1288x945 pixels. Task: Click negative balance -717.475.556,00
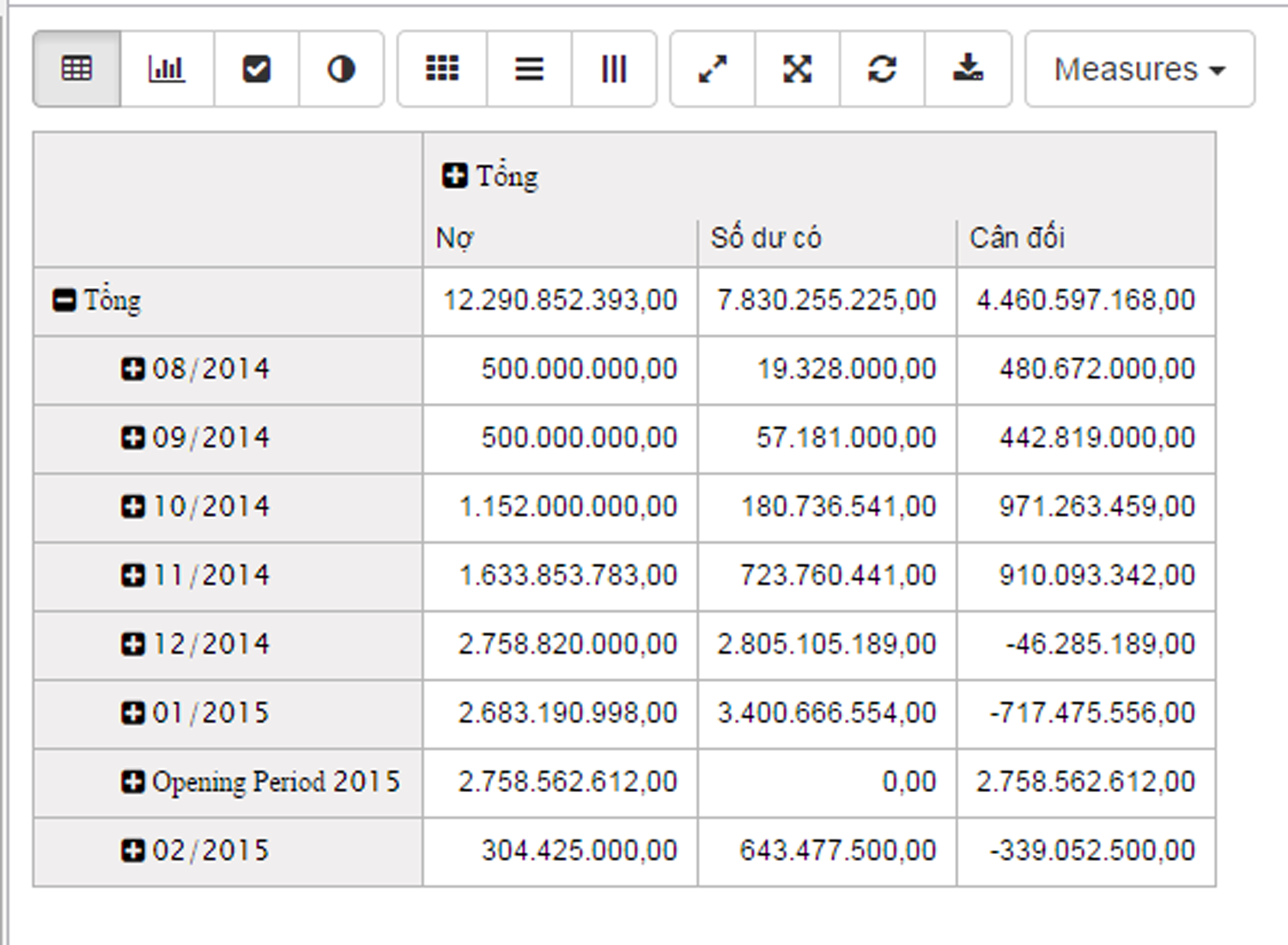pos(1092,712)
